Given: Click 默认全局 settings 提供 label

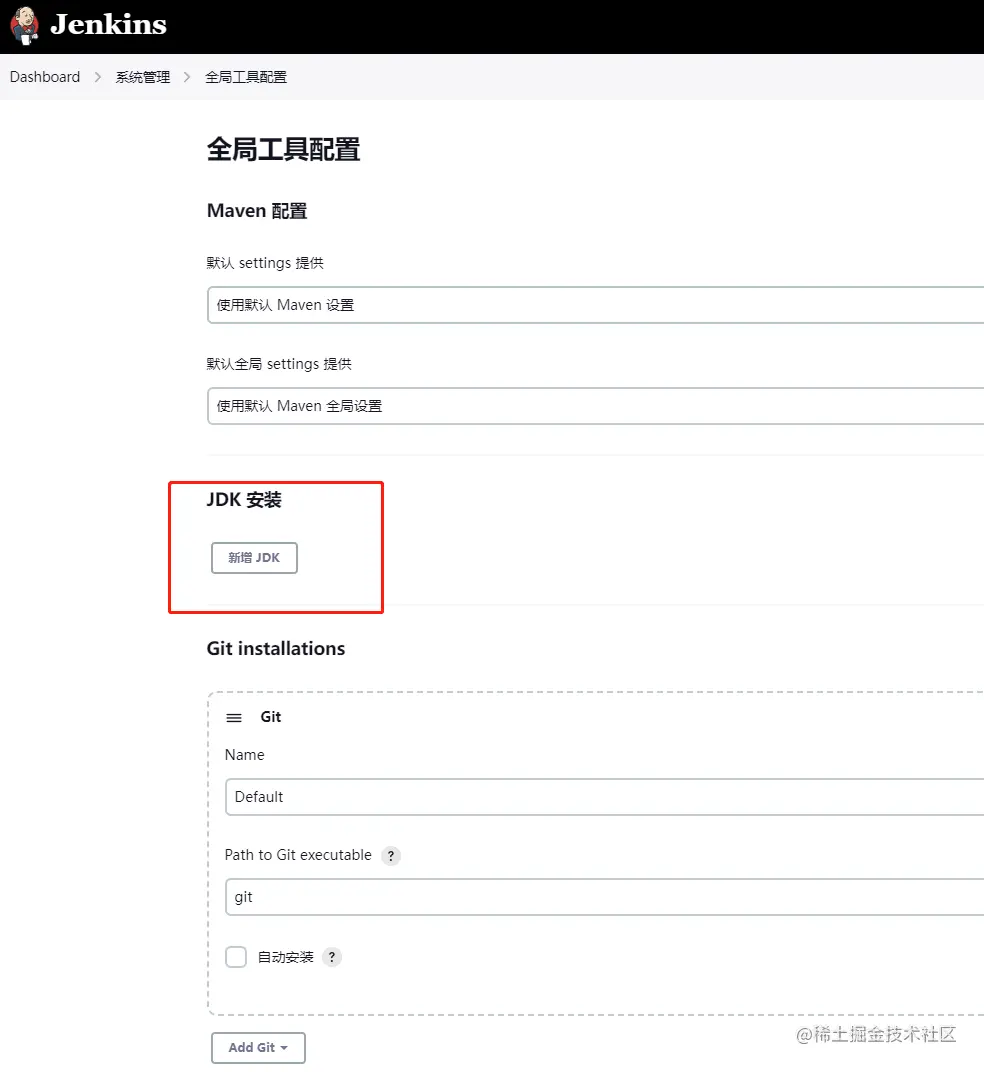Looking at the screenshot, I should [279, 364].
